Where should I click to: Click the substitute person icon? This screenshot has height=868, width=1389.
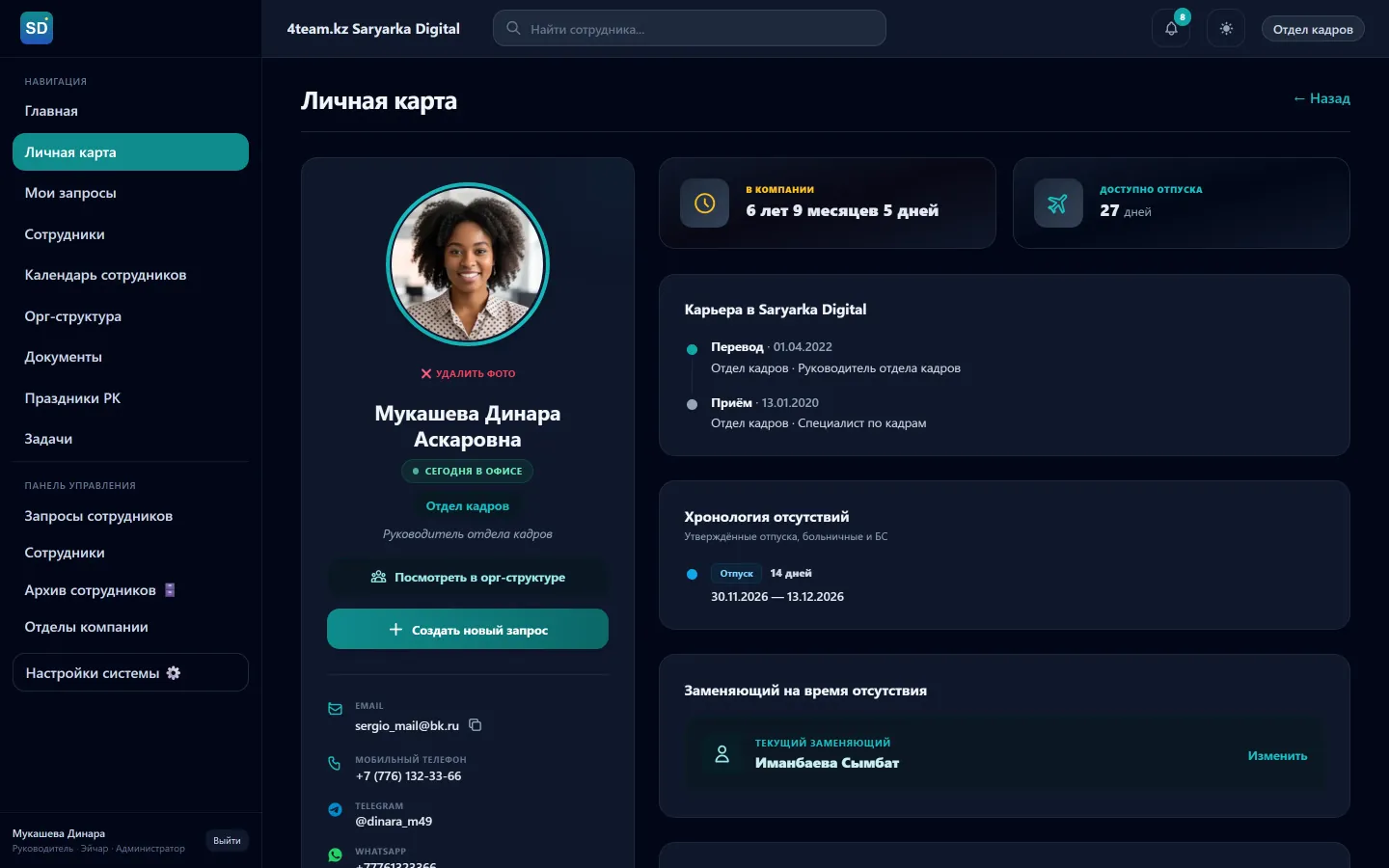point(722,754)
